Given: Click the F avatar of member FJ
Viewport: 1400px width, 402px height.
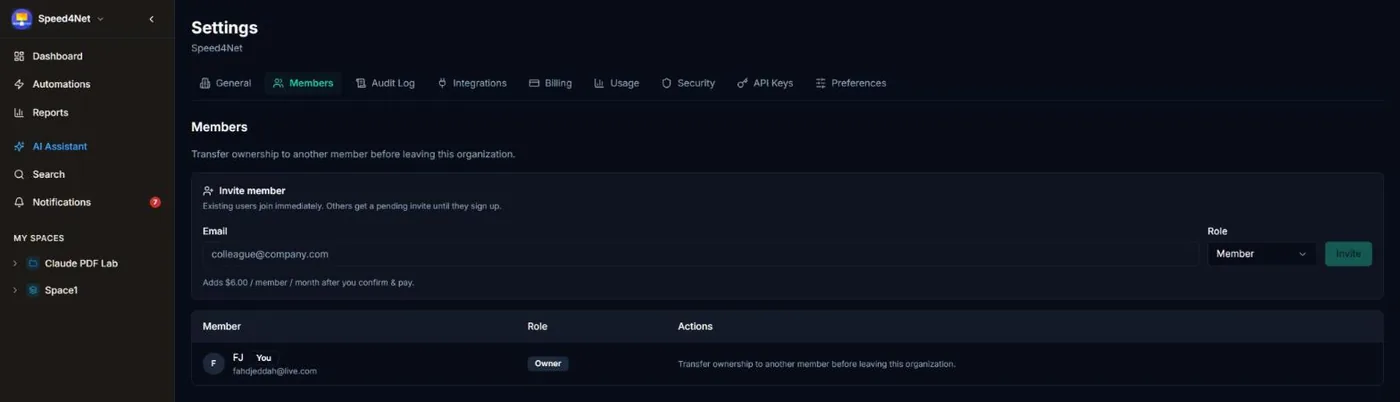Looking at the screenshot, I should 213,363.
